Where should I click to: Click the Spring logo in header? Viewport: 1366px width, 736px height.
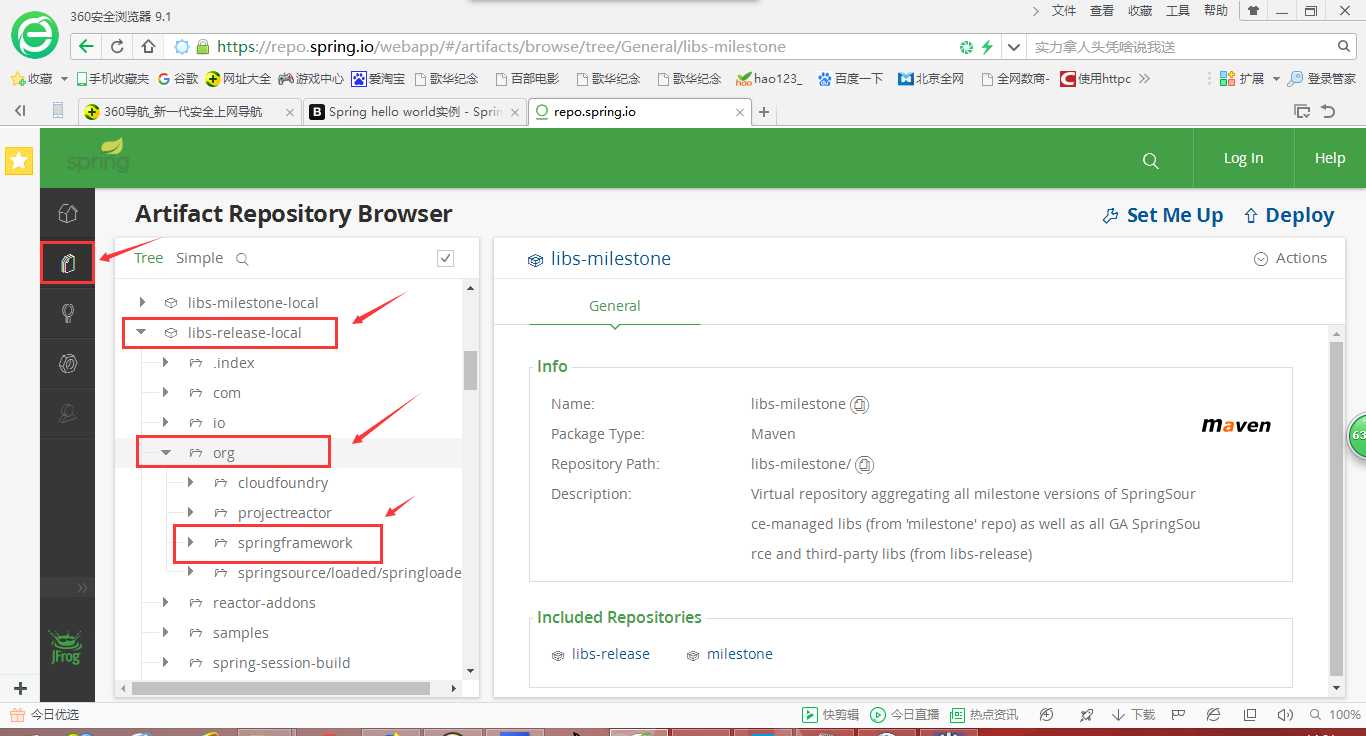98,157
